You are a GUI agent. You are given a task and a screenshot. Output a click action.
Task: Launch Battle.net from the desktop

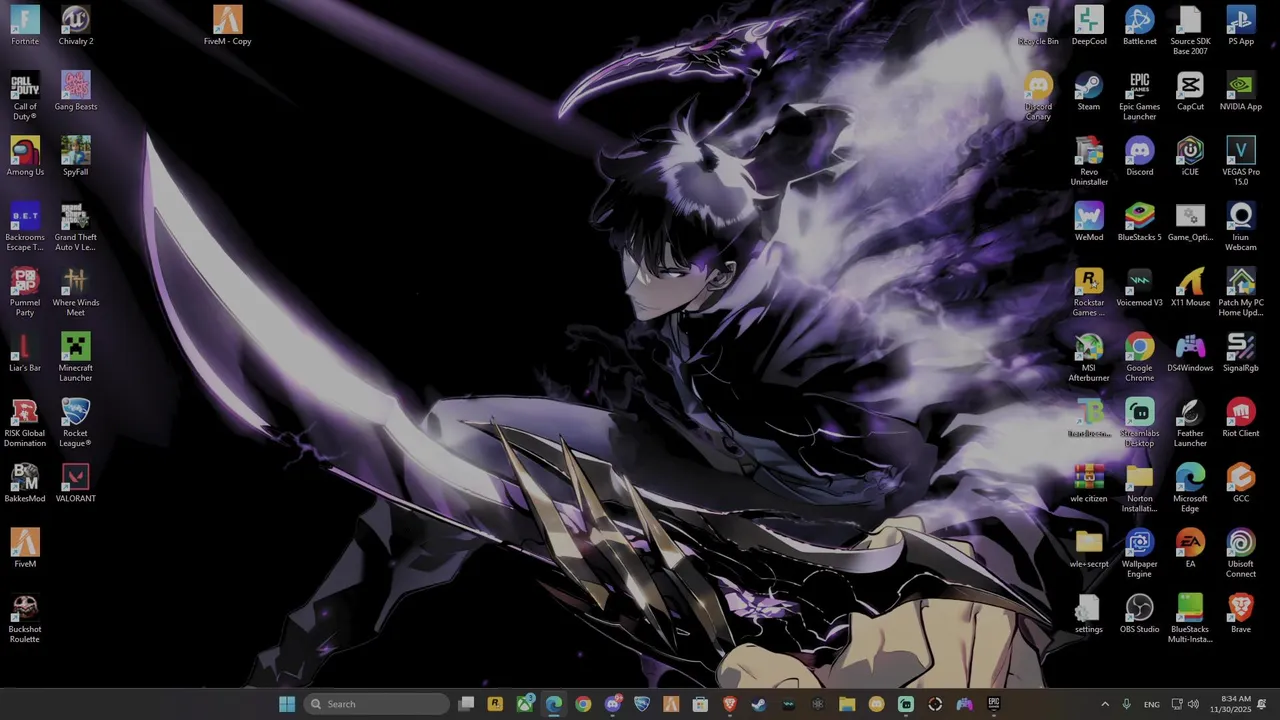pyautogui.click(x=1140, y=26)
